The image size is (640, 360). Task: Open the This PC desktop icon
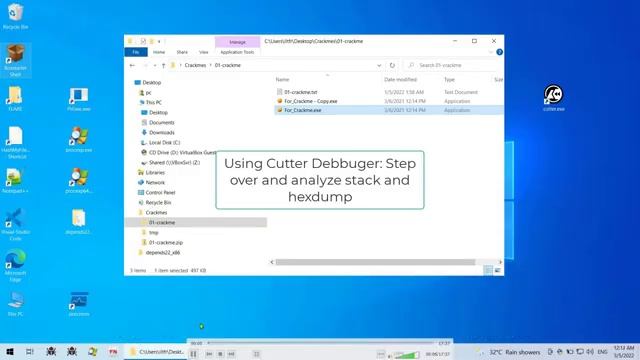coord(15,304)
